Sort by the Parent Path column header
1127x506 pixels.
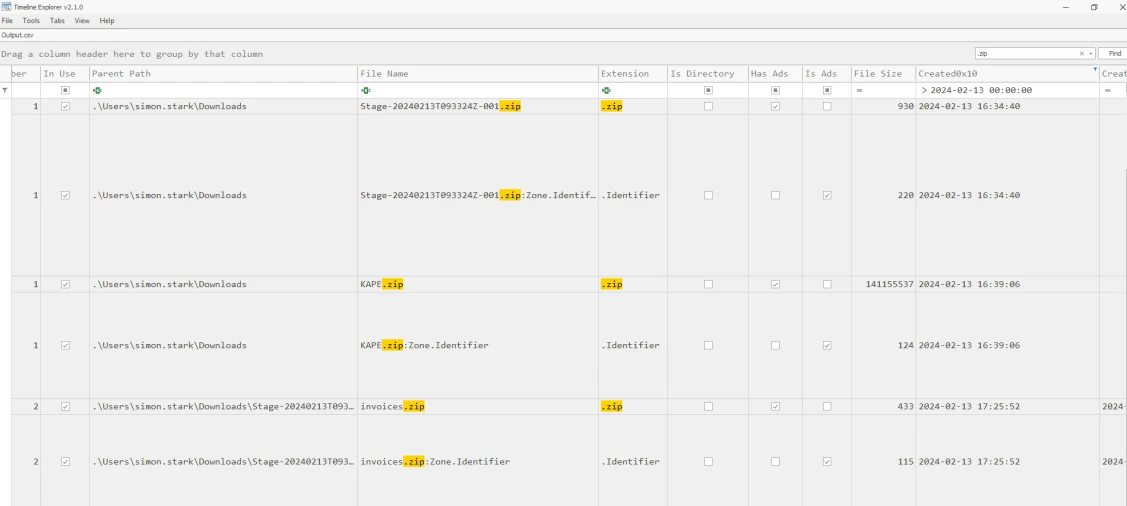224,73
